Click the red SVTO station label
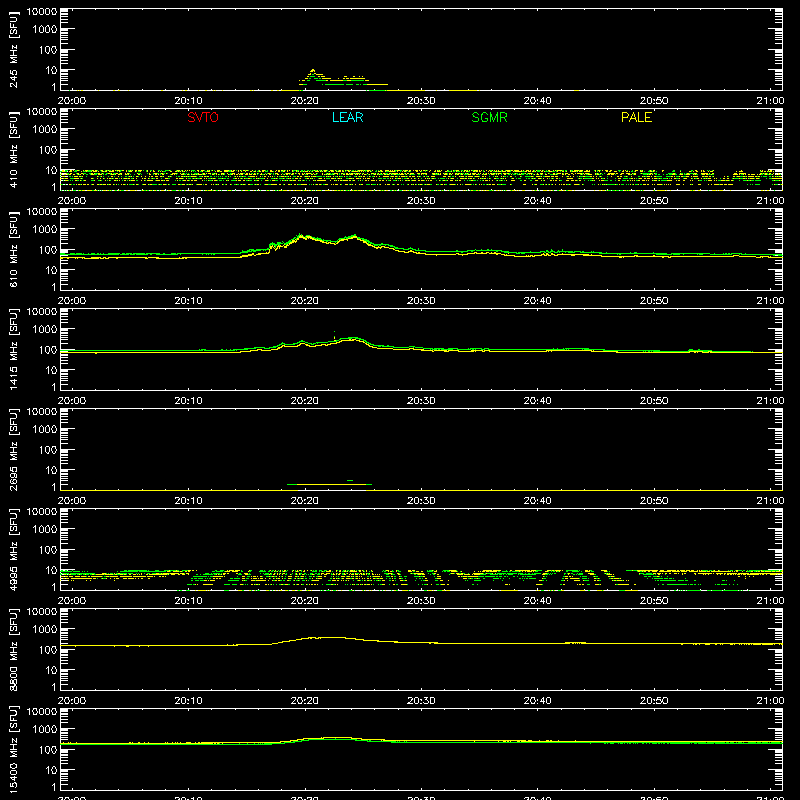The height and width of the screenshot is (800, 800). coord(203,117)
